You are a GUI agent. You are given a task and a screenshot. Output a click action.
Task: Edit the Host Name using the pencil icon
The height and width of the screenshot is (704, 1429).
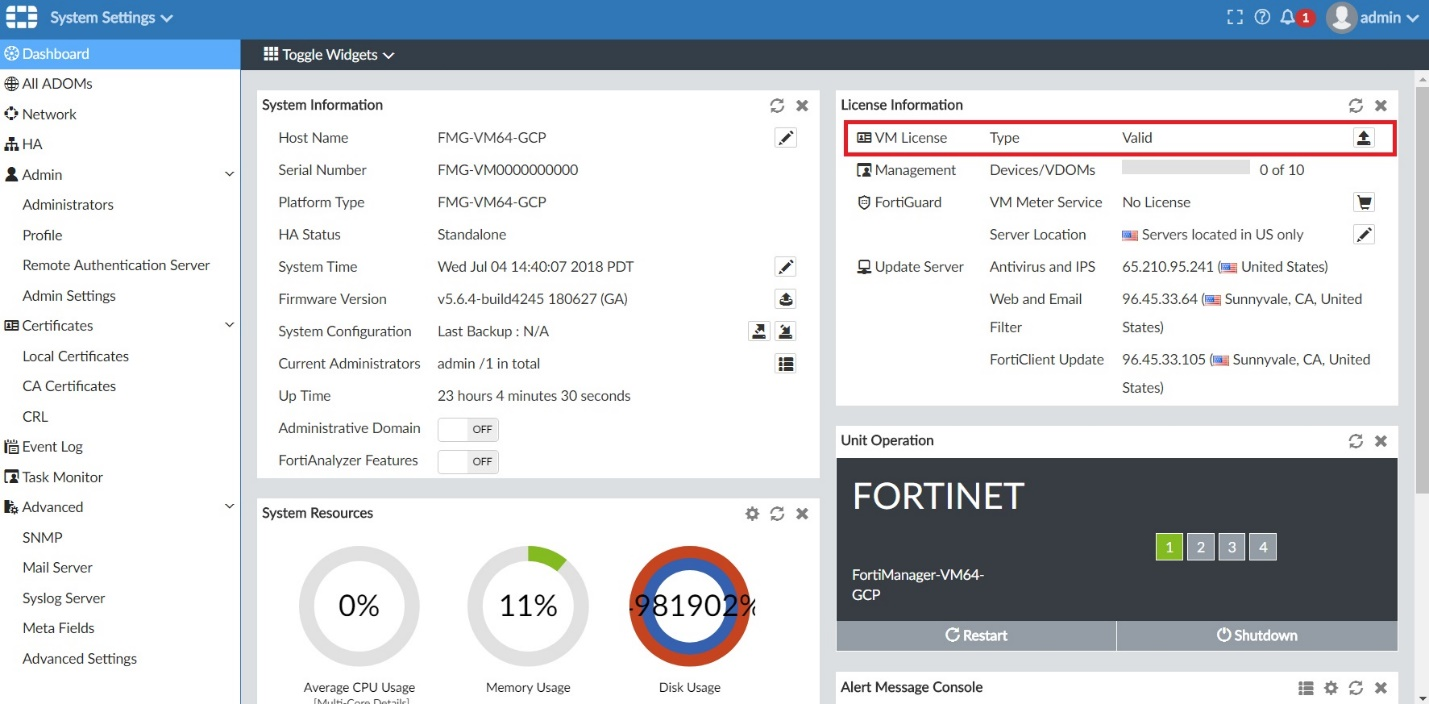[786, 137]
